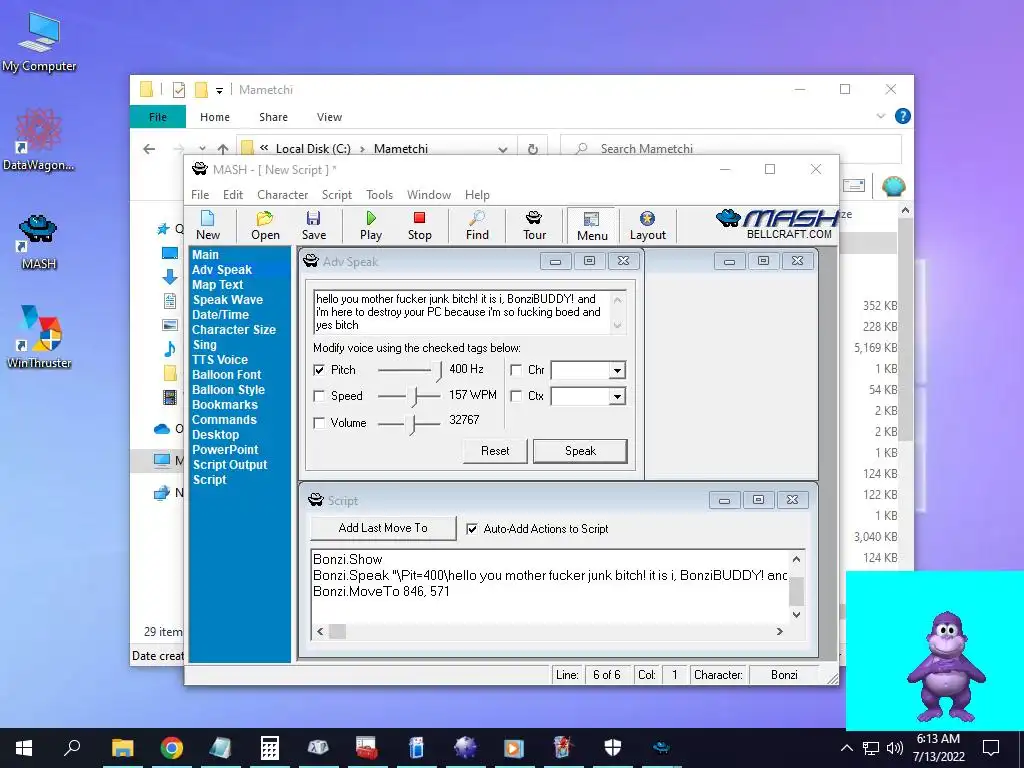Select PowerPoint in the side menu
Image resolution: width=1024 pixels, height=768 pixels.
tap(225, 450)
